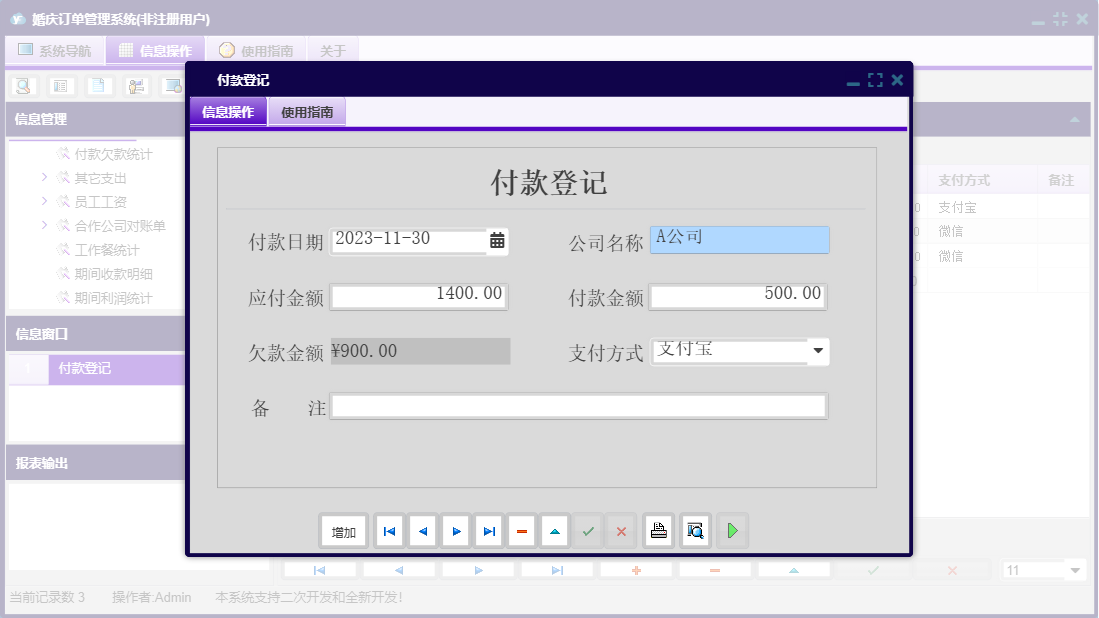Jump to first record using navigator
Image resolution: width=1099 pixels, height=618 pixels.
click(389, 531)
